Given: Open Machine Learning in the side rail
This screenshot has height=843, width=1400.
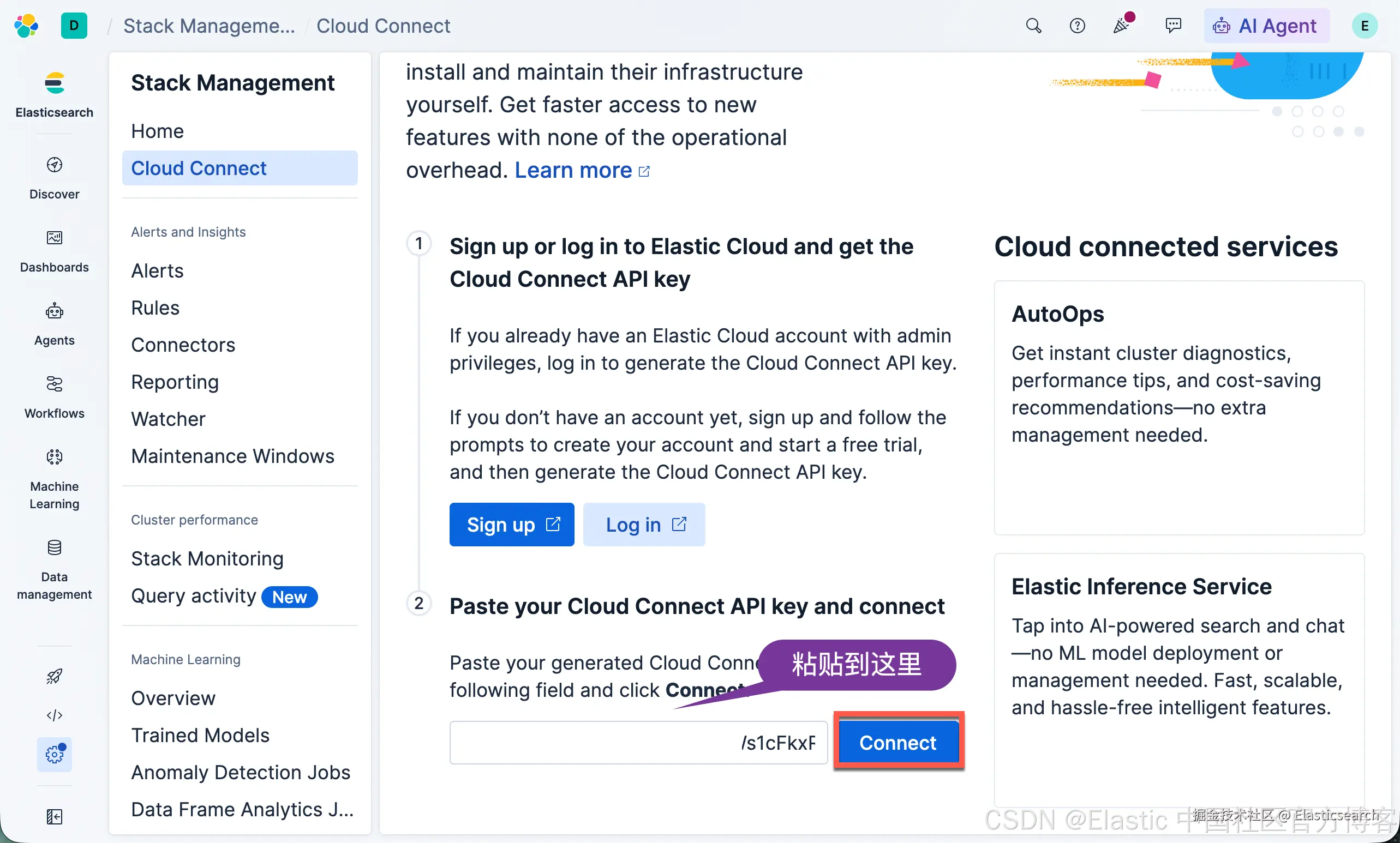Looking at the screenshot, I should 54,479.
